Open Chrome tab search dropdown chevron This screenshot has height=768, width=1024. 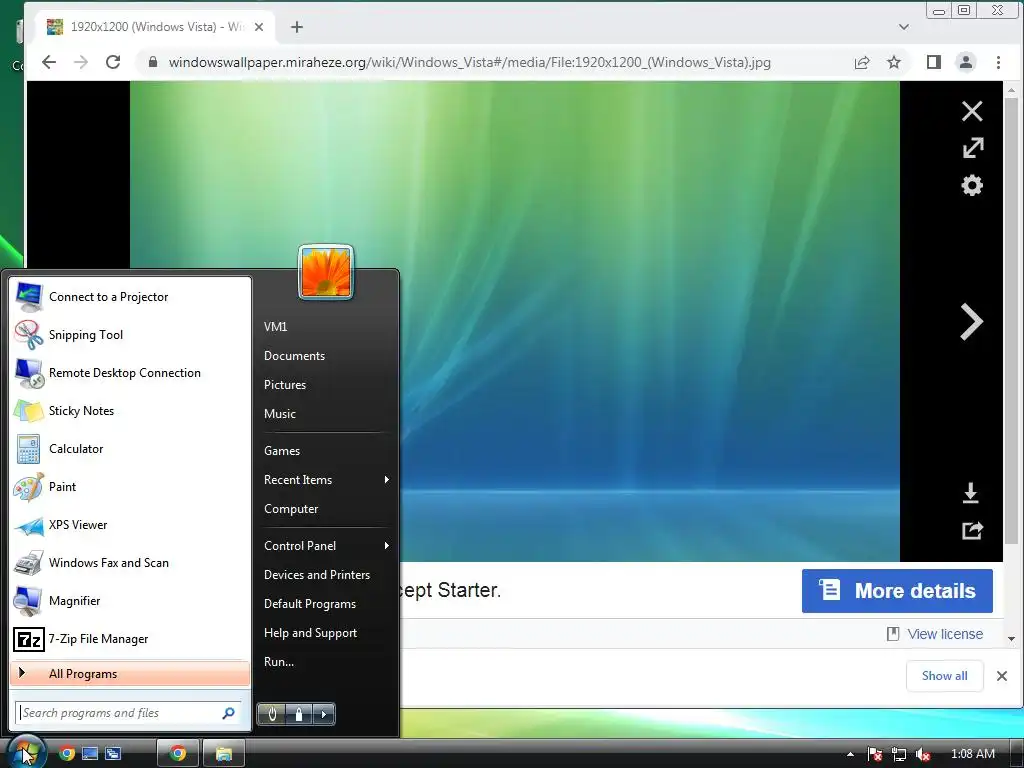click(904, 27)
